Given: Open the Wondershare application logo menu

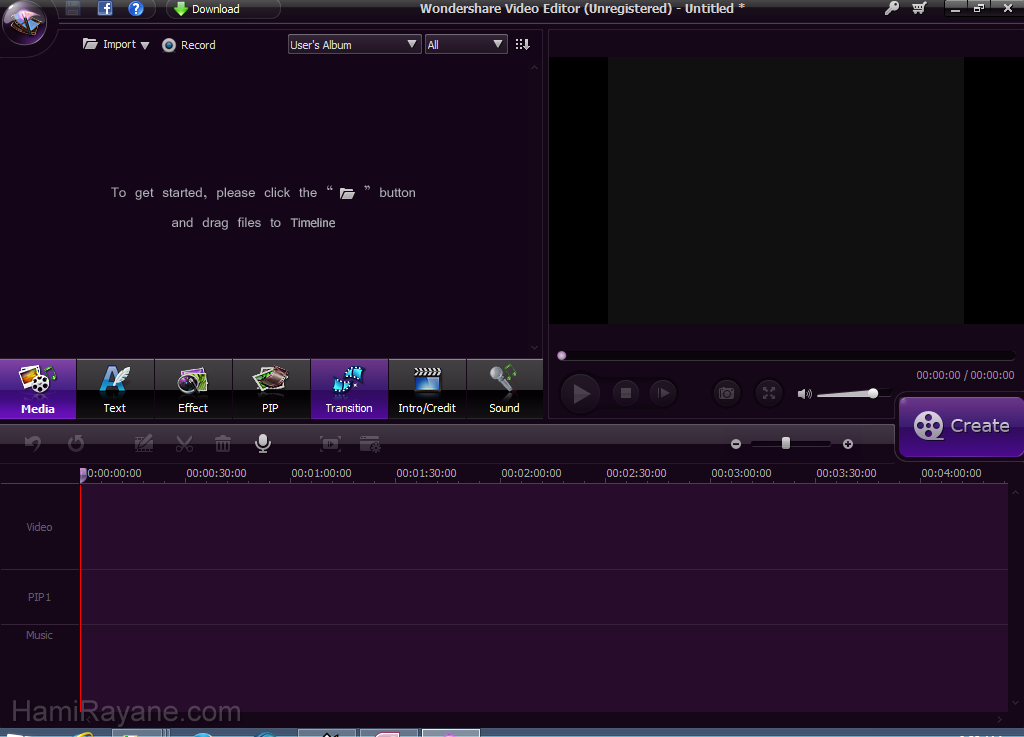Looking at the screenshot, I should (25, 23).
